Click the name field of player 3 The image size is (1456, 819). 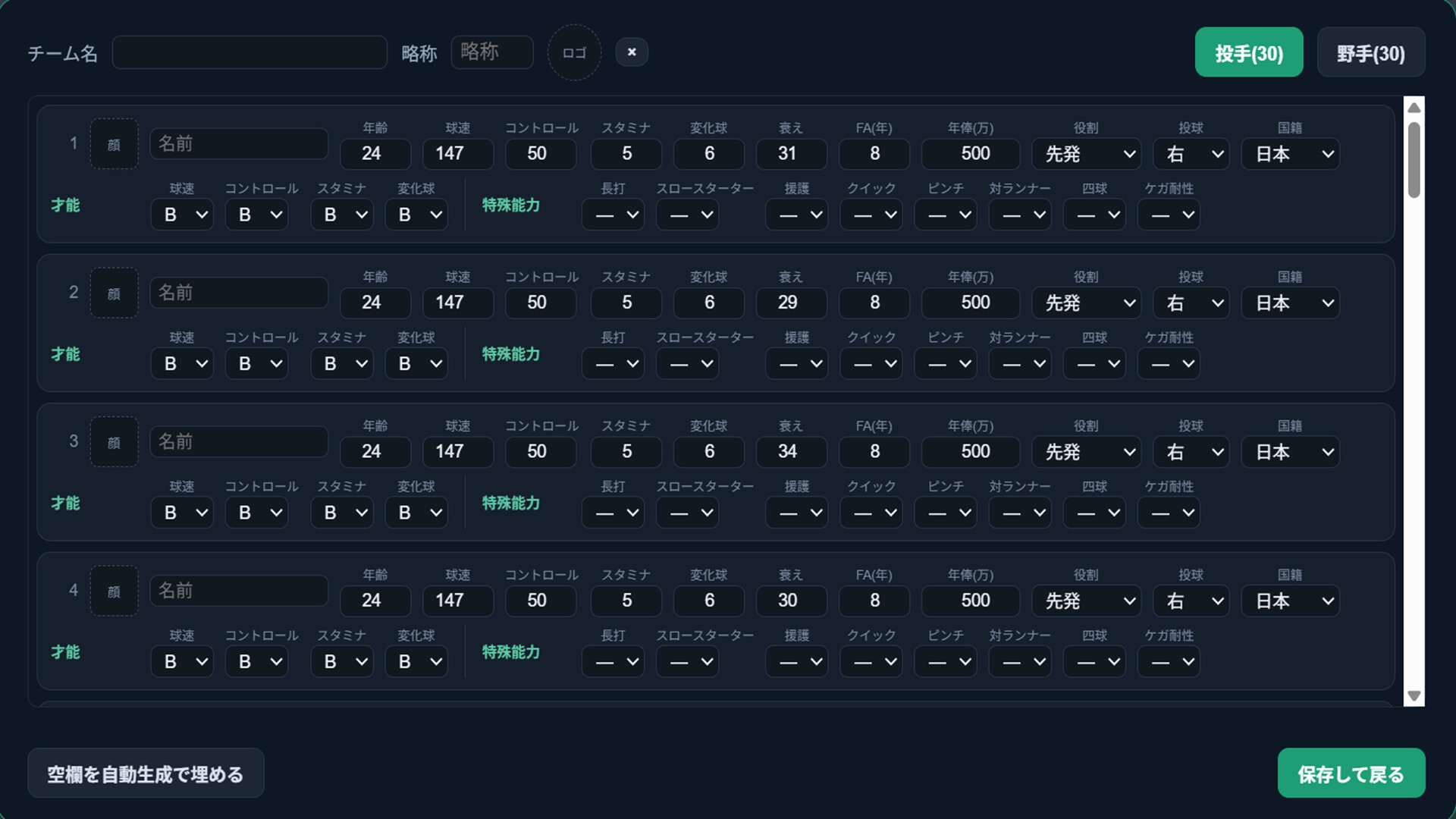[x=239, y=442]
